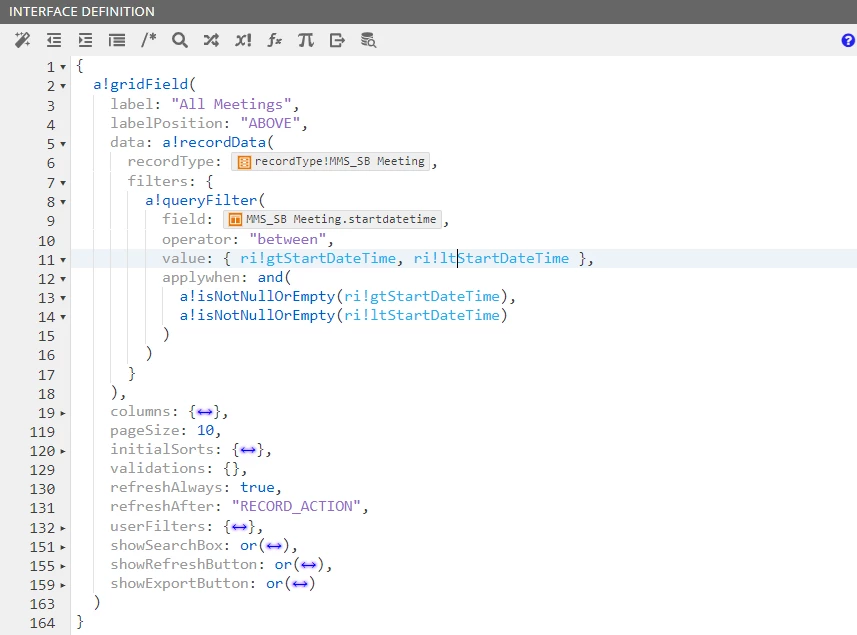The image size is (857, 635).
Task: Click line number 164 in the gutter
Action: 43,623
